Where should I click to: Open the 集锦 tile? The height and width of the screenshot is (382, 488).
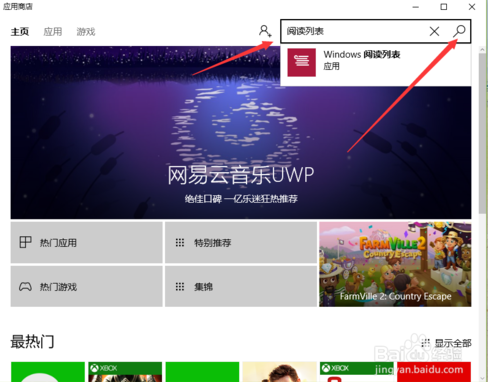241,286
